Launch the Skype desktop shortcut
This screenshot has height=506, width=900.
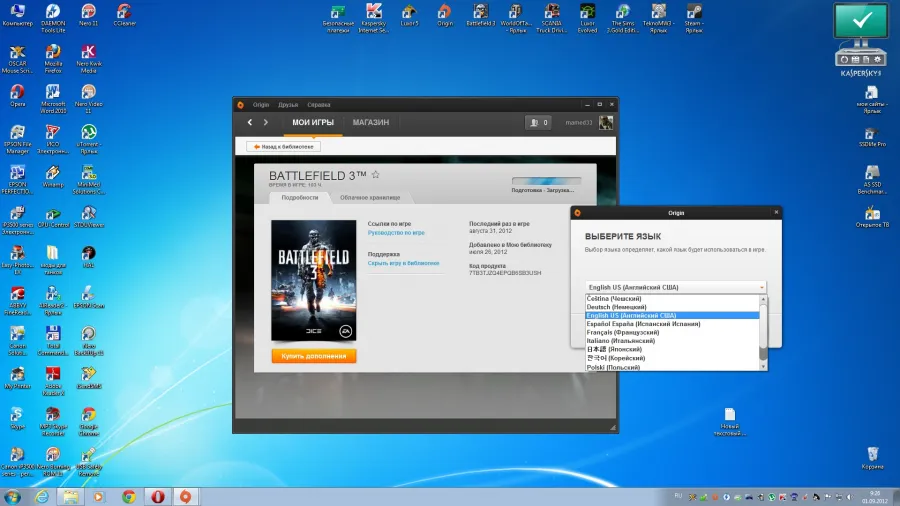tap(17, 419)
